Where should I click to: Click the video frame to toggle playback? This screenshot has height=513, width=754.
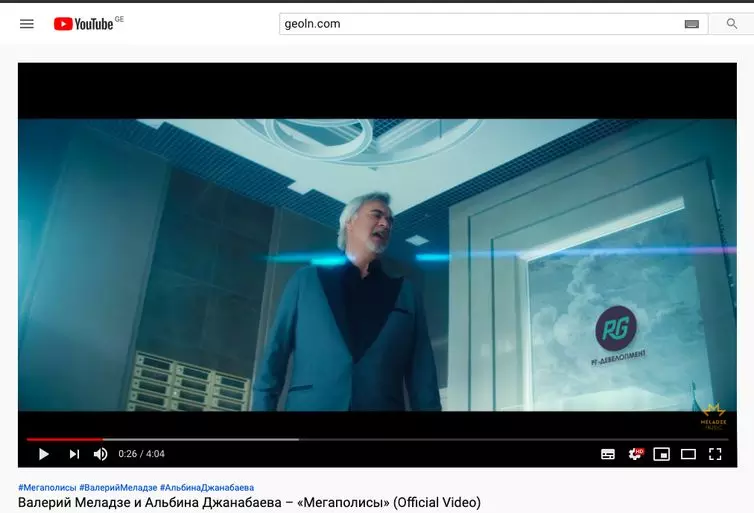pos(377,264)
